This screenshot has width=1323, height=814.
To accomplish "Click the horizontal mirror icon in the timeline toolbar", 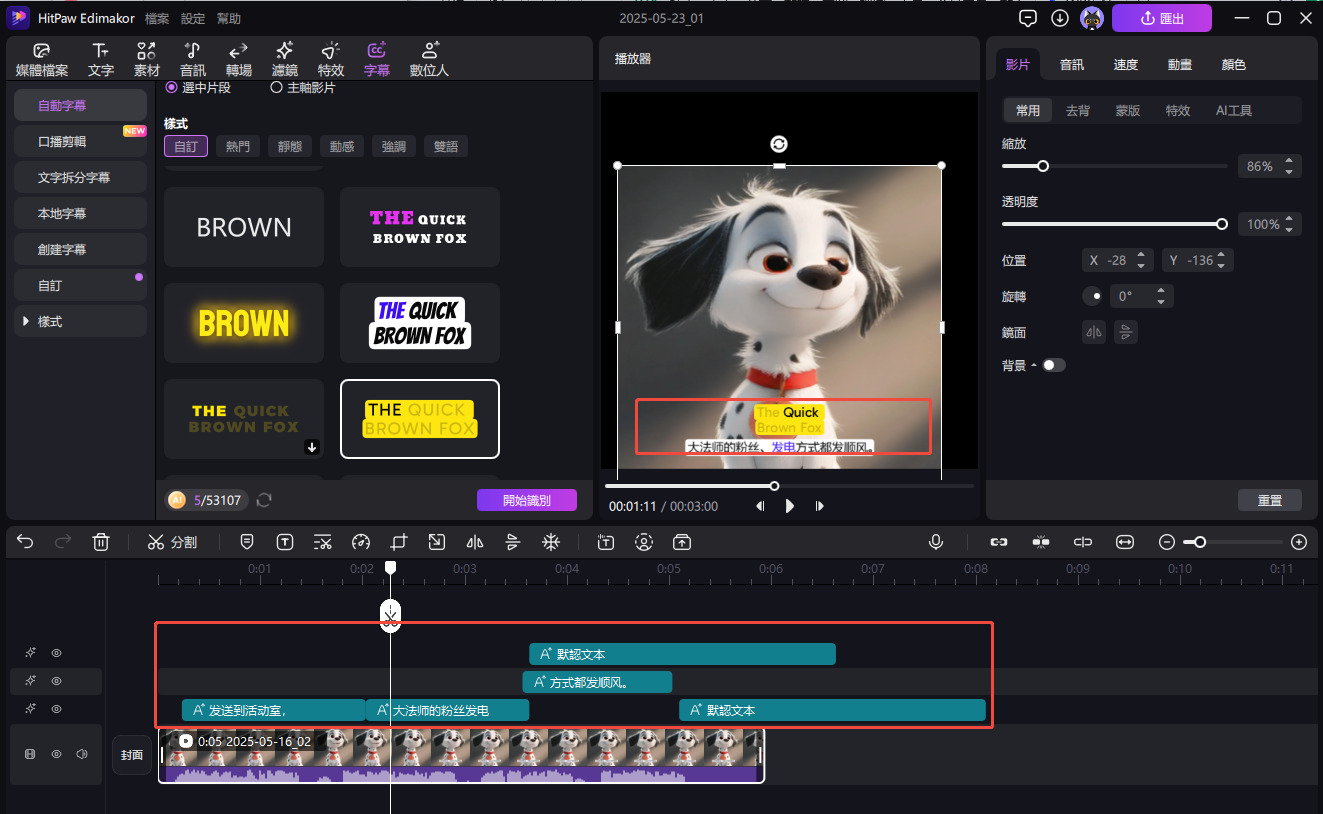I will pos(475,542).
